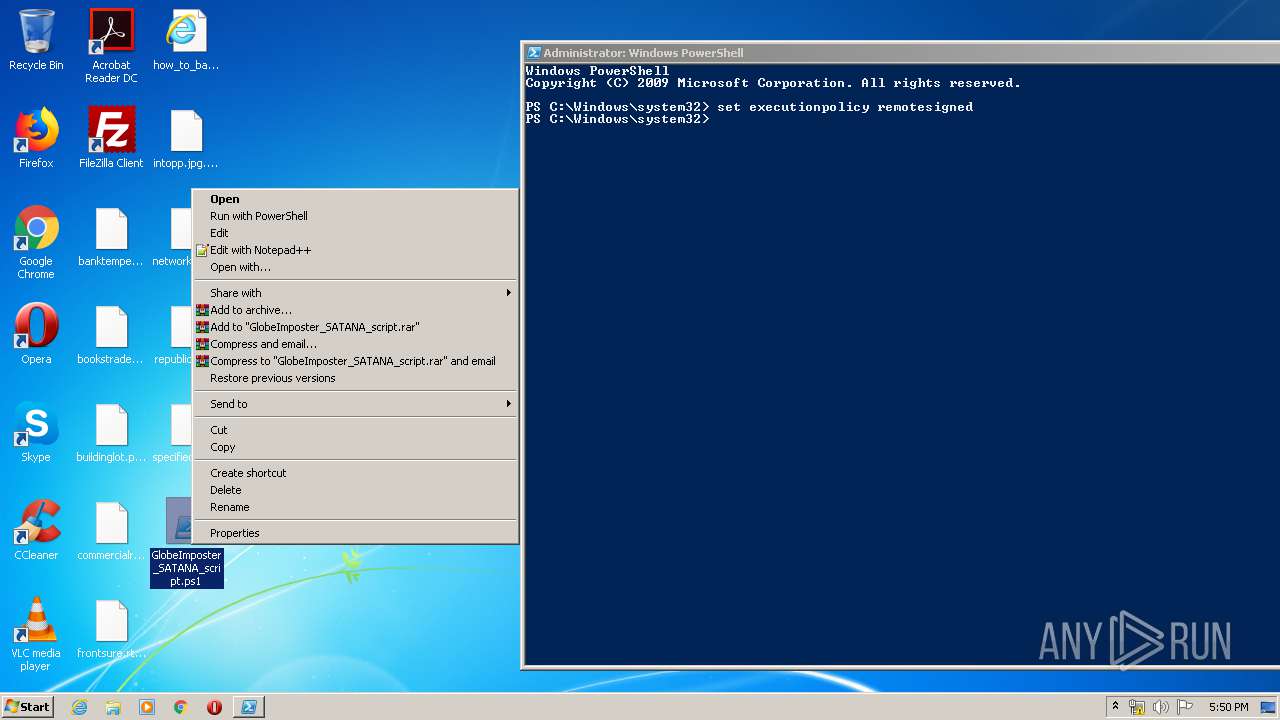Expand the Share with submenu

pyautogui.click(x=355, y=293)
